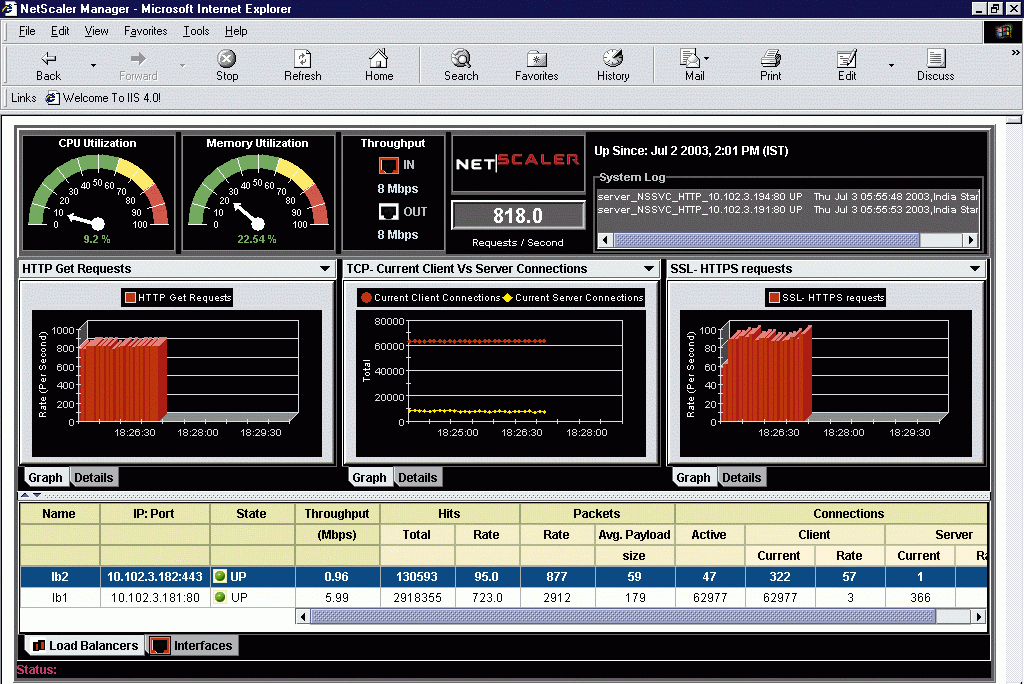Open the Search toolbar icon

point(461,58)
